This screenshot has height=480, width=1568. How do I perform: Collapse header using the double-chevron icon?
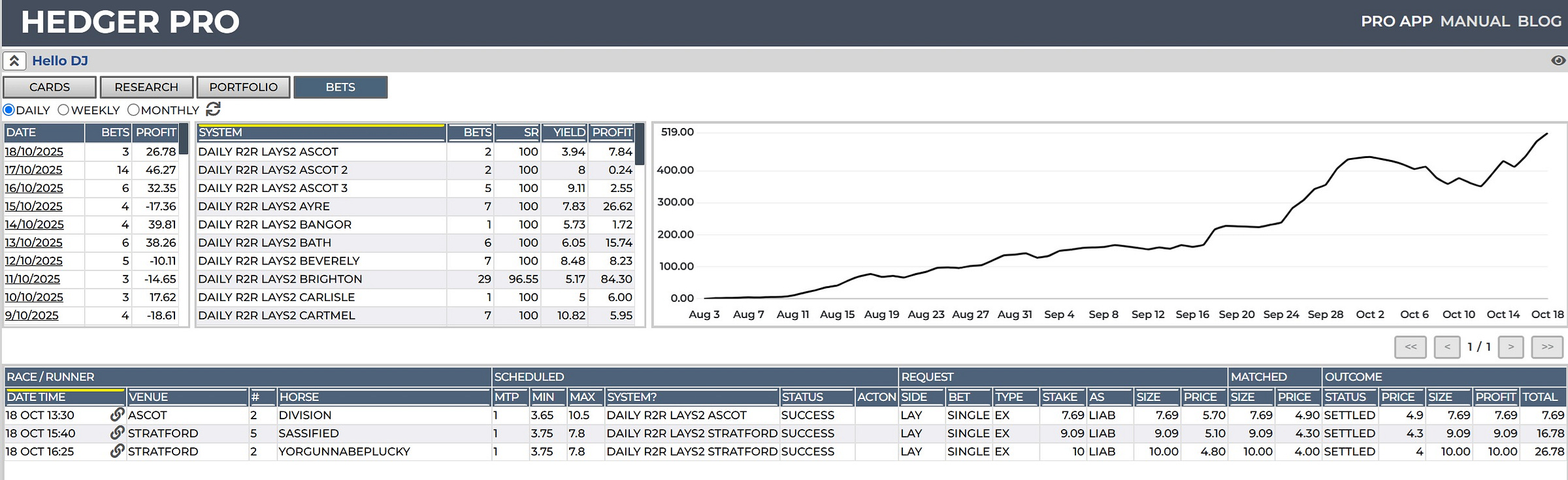(14, 61)
